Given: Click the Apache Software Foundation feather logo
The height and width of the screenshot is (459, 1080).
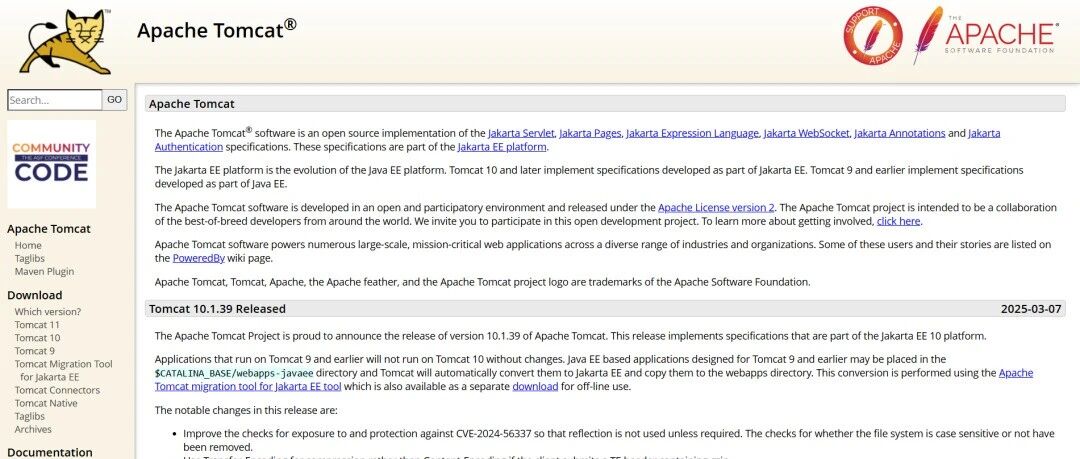Looking at the screenshot, I should [987, 34].
